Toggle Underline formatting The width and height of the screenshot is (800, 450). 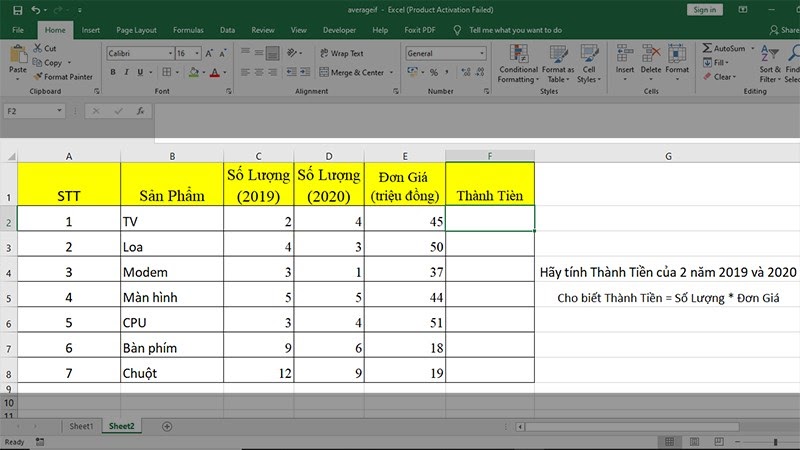140,72
